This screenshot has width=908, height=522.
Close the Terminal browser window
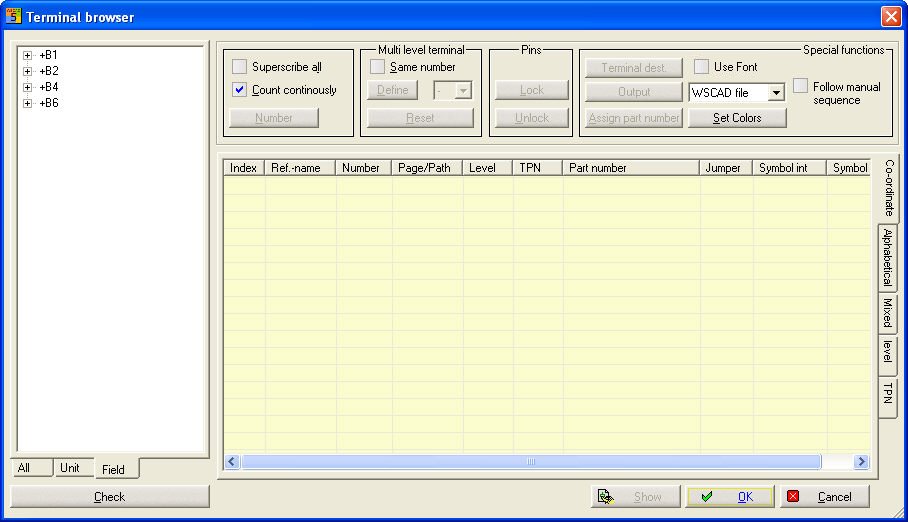[891, 16]
